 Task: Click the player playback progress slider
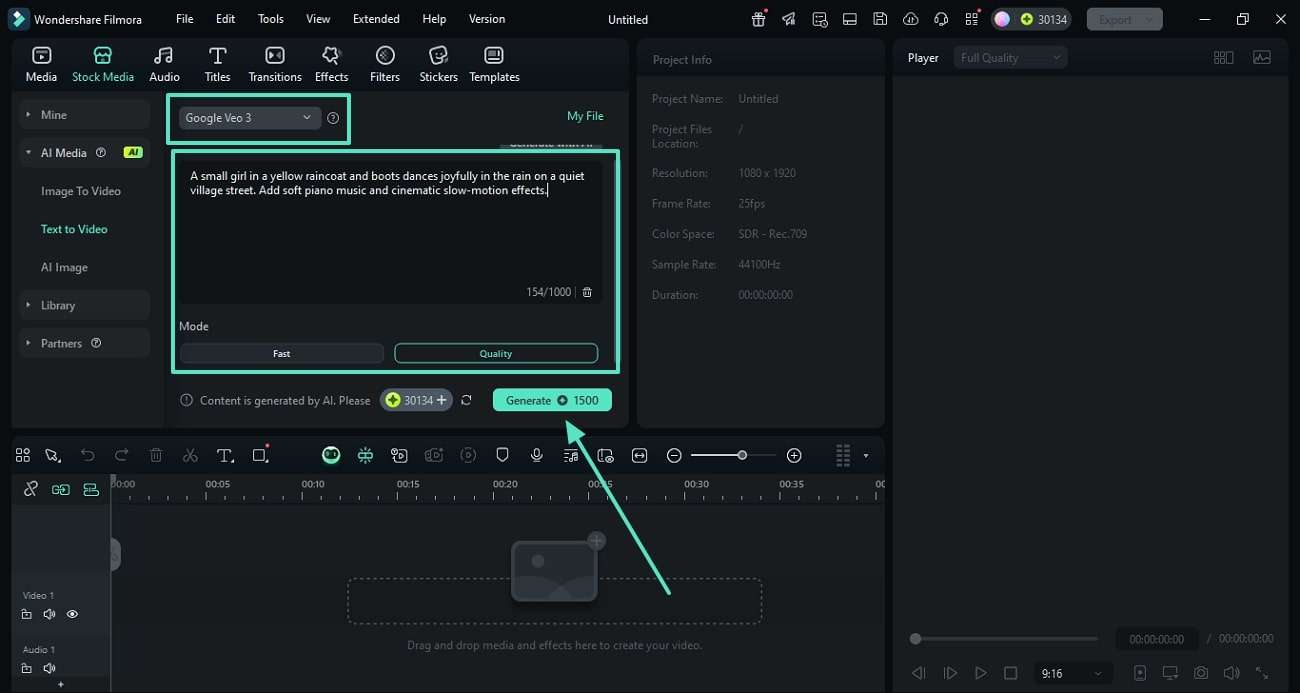tap(1004, 639)
